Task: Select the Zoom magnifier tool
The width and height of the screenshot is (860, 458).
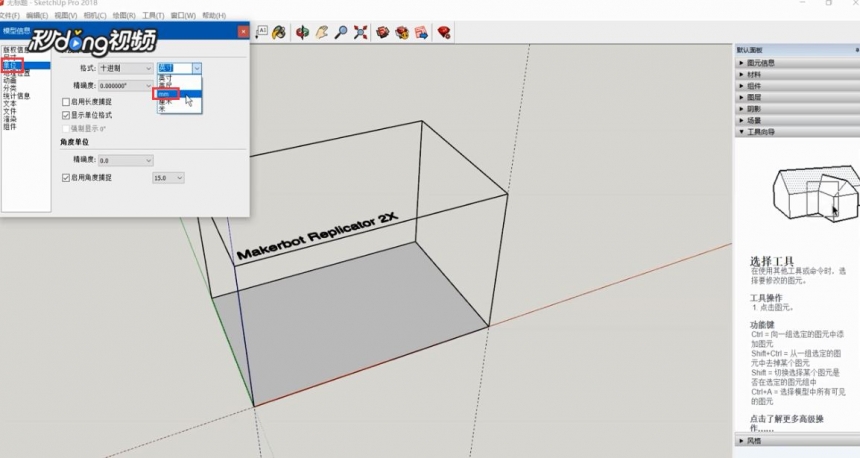Action: coord(341,32)
